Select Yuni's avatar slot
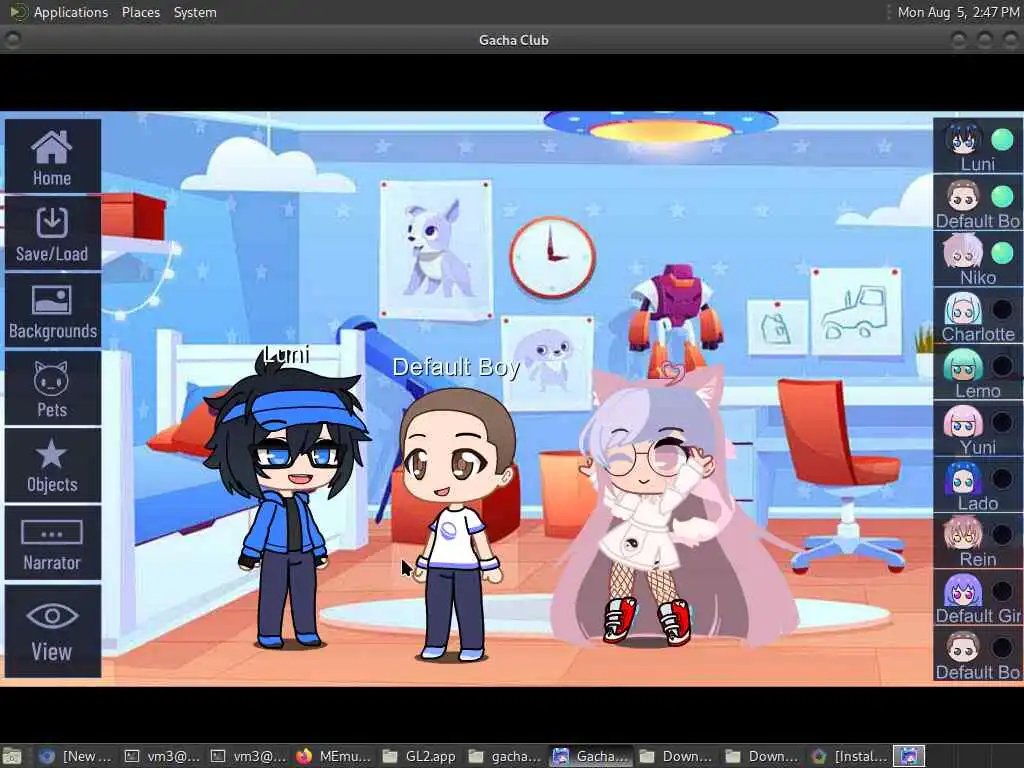The width and height of the screenshot is (1024, 768). (964, 421)
